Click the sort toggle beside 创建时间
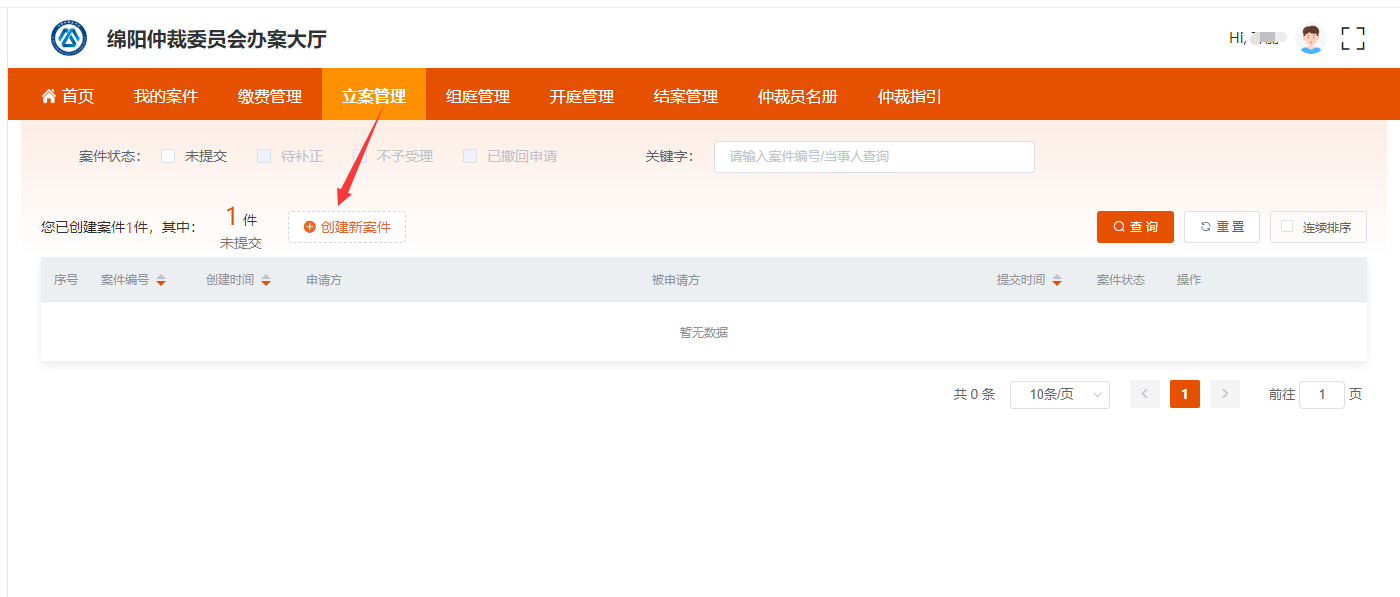Screen dimensions: 1400x597 tap(265, 280)
